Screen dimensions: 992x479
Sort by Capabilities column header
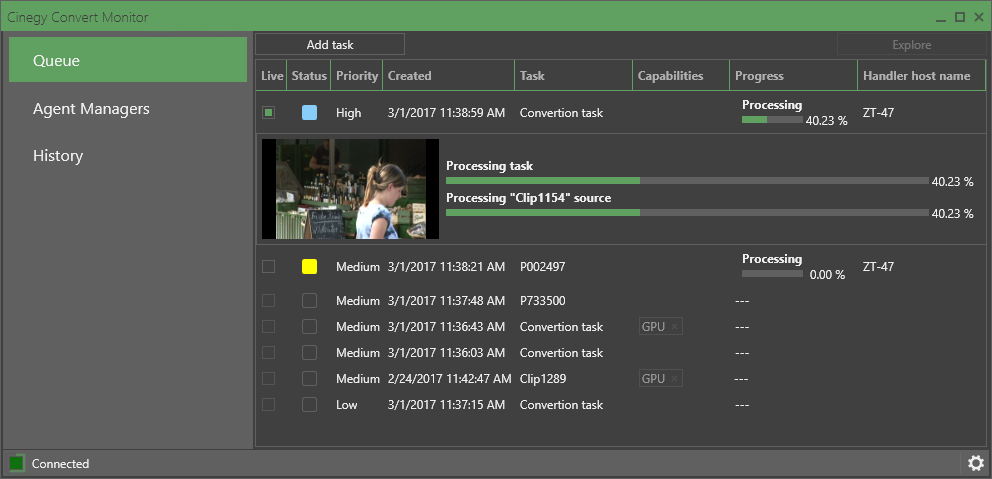pyautogui.click(x=681, y=75)
